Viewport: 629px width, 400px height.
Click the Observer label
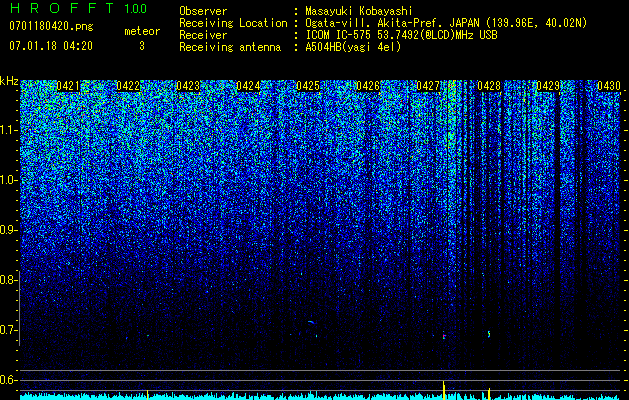[203, 11]
